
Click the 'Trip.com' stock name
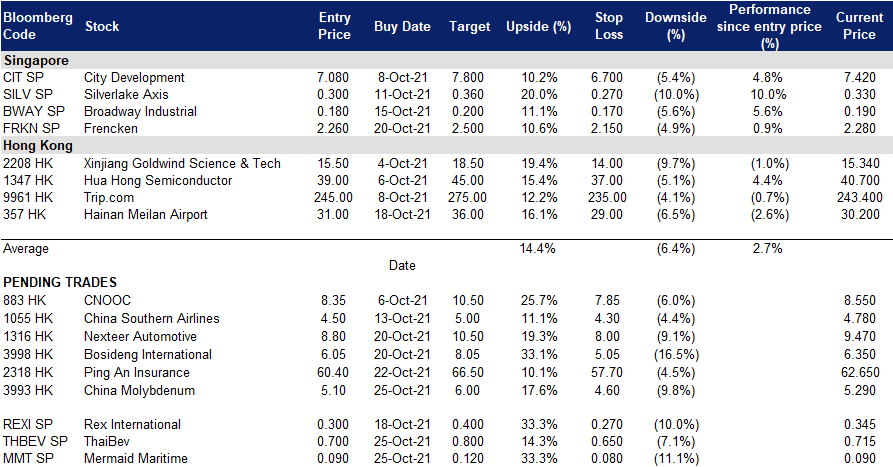click(109, 198)
